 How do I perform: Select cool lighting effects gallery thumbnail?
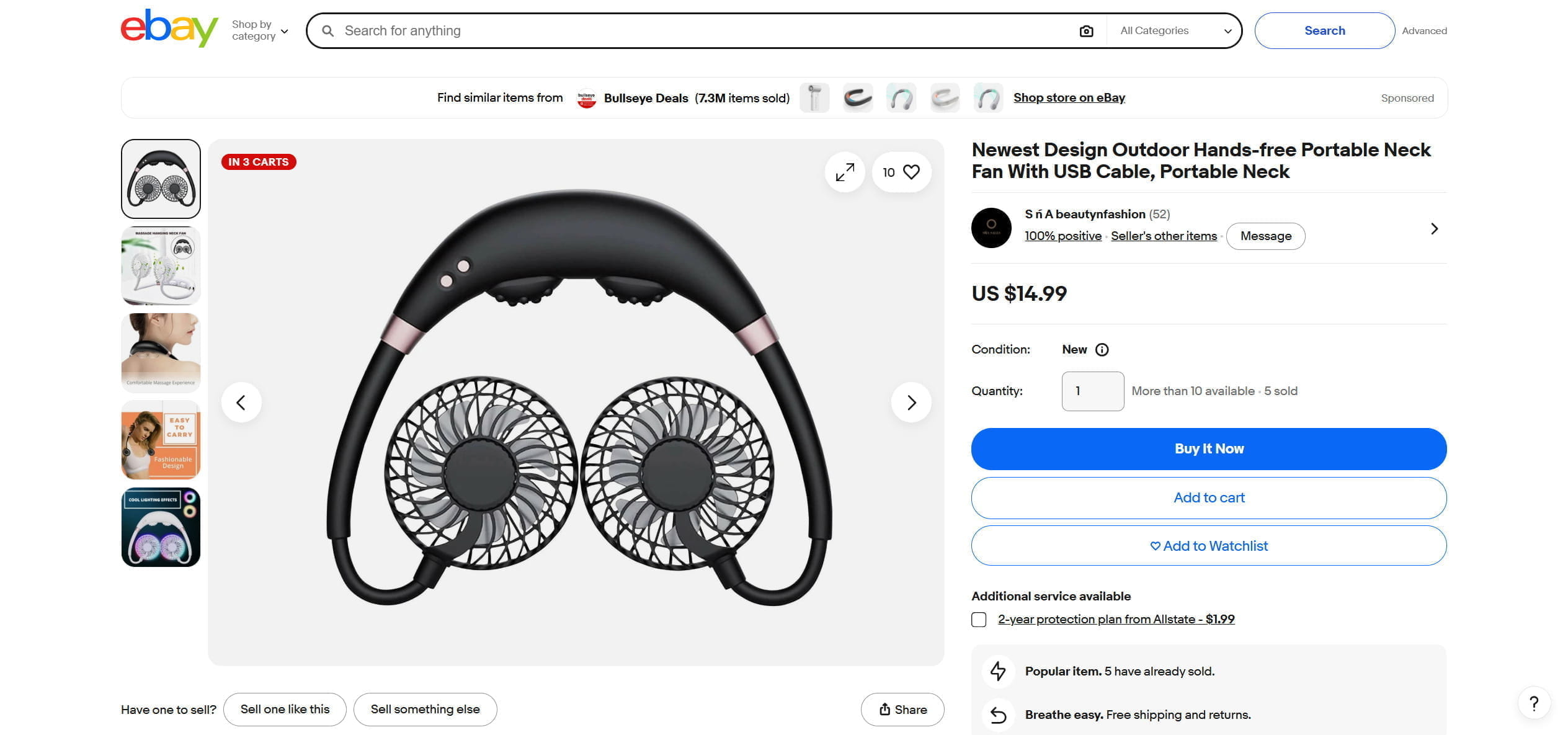tap(161, 527)
